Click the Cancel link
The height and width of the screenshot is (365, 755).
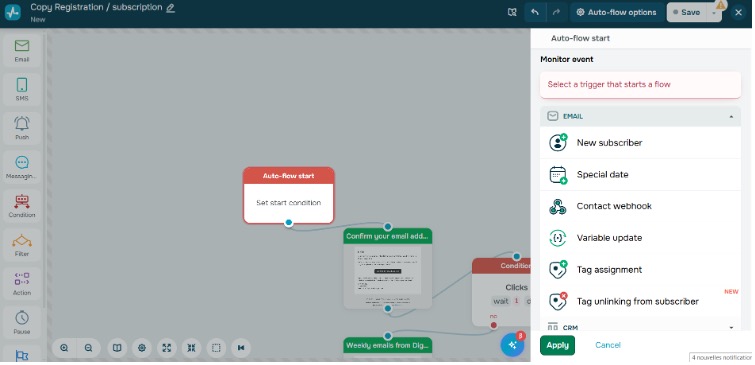pyautogui.click(x=608, y=345)
